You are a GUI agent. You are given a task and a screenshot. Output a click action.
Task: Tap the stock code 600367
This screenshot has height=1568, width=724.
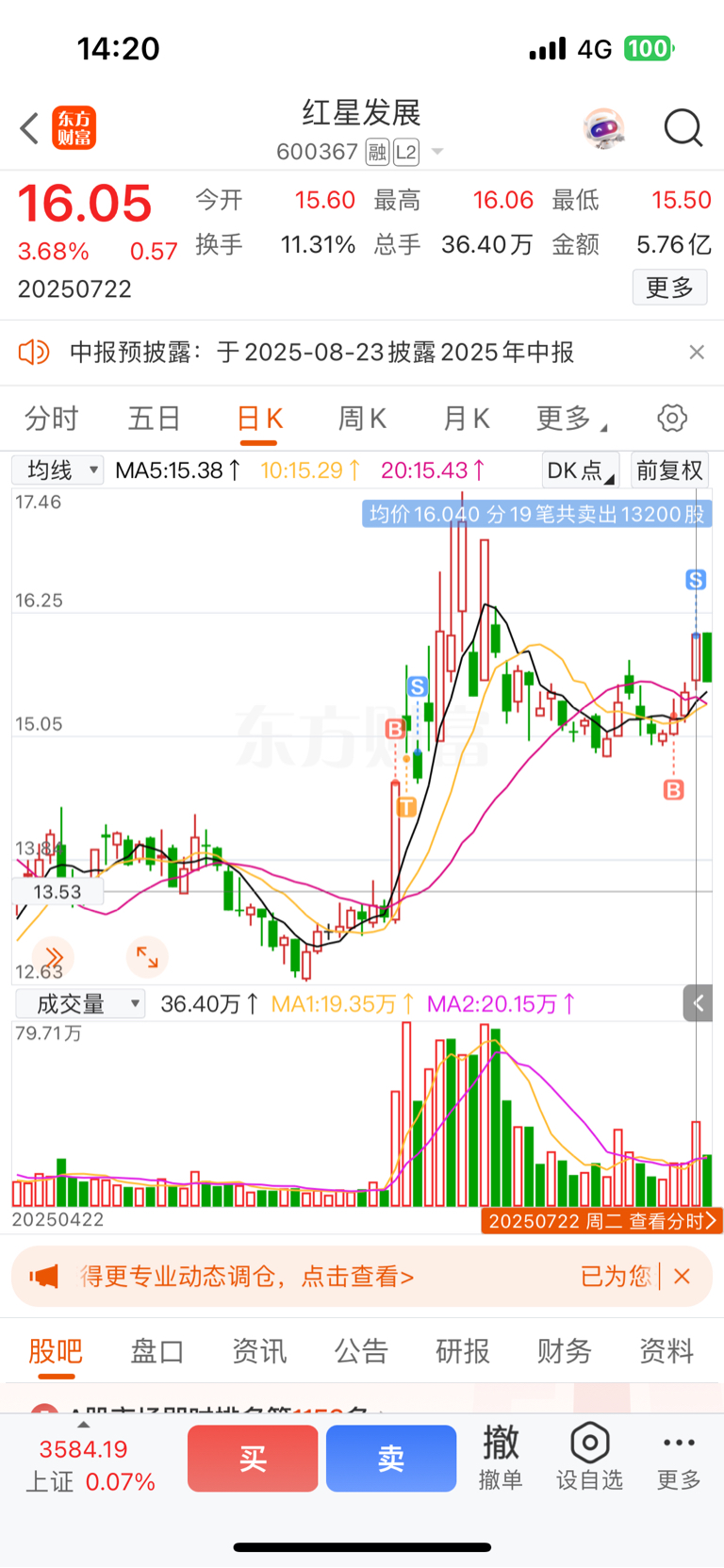point(317,152)
